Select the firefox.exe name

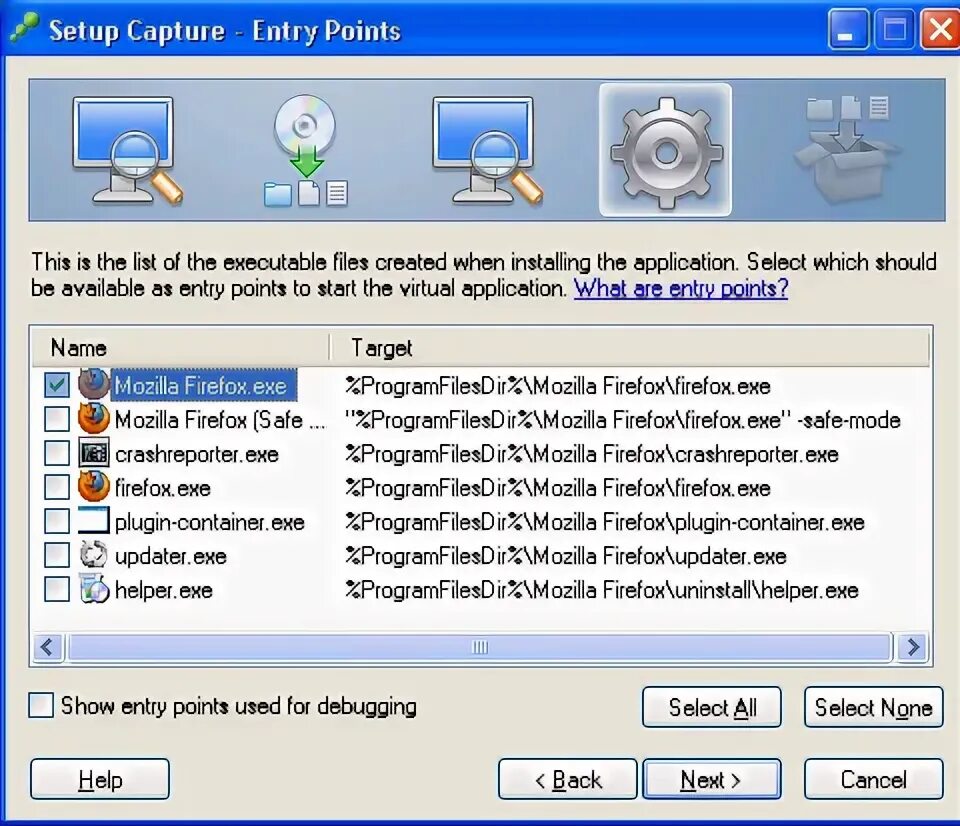click(163, 488)
